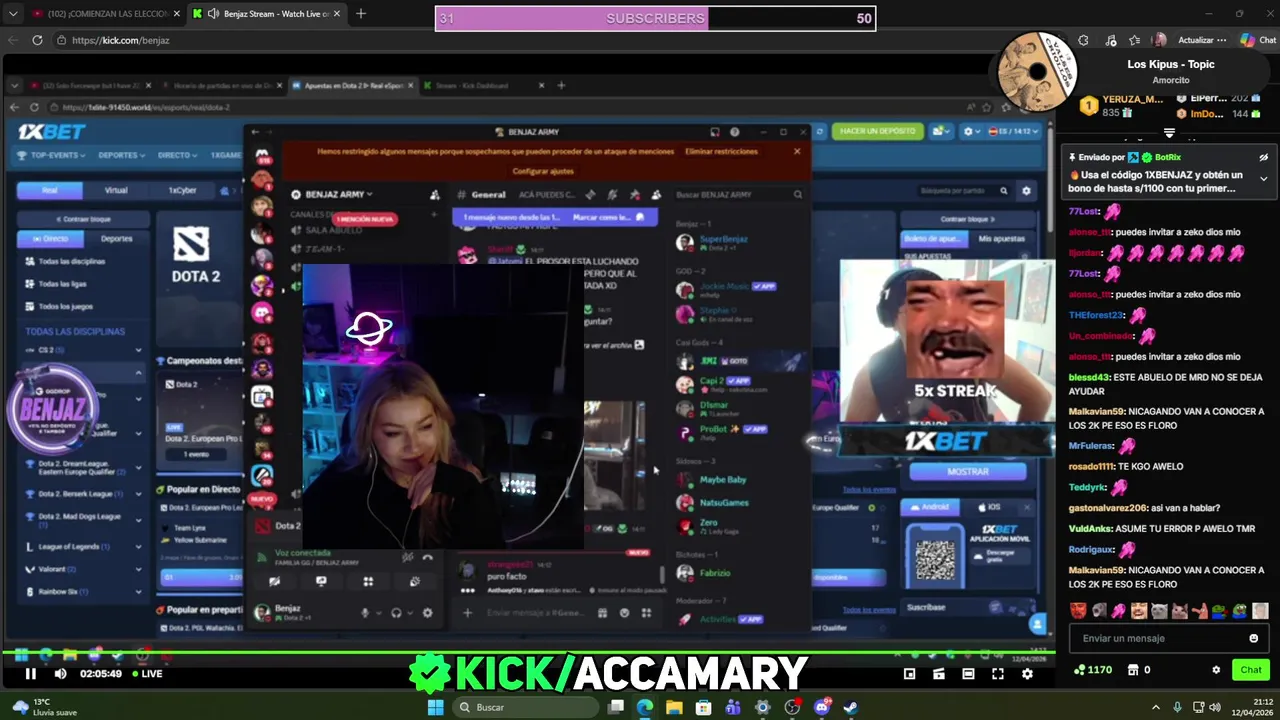This screenshot has height=720, width=1280.
Task: Open the channel points balance 1170
Action: coord(1093,670)
